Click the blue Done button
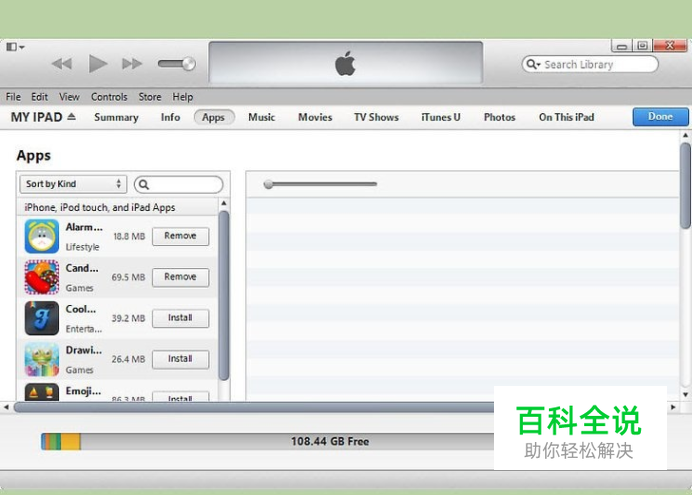The image size is (692, 495). pyautogui.click(x=660, y=117)
